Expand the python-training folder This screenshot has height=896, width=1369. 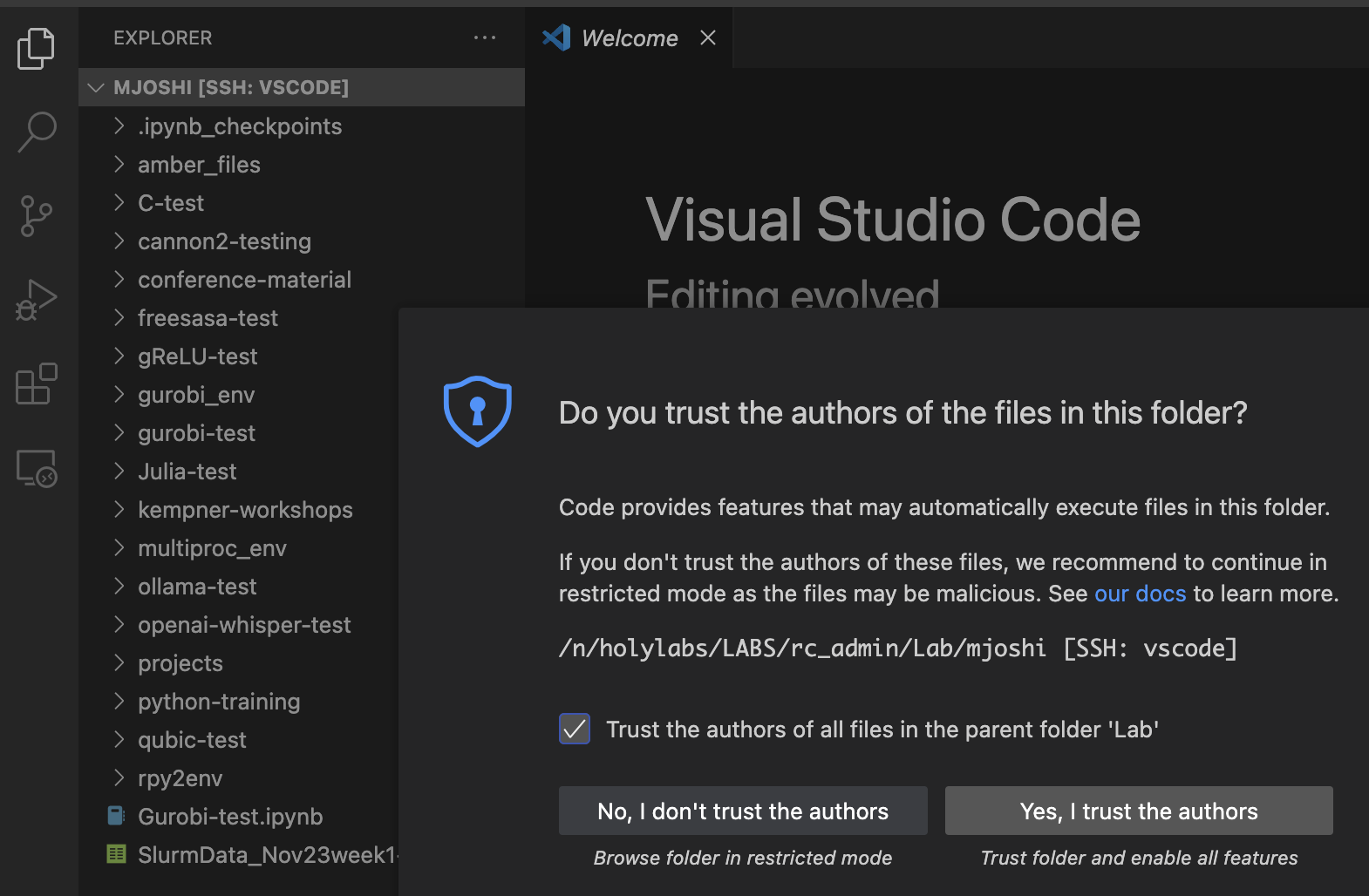coord(219,702)
